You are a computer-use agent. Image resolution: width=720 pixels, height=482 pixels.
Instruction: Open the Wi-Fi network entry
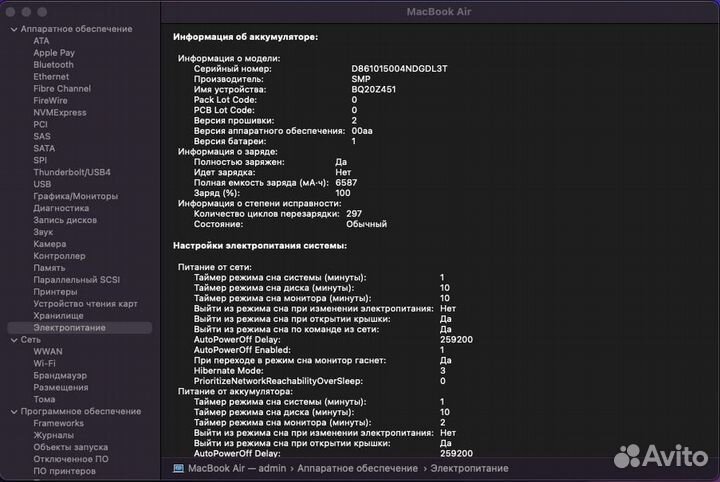click(x=44, y=364)
